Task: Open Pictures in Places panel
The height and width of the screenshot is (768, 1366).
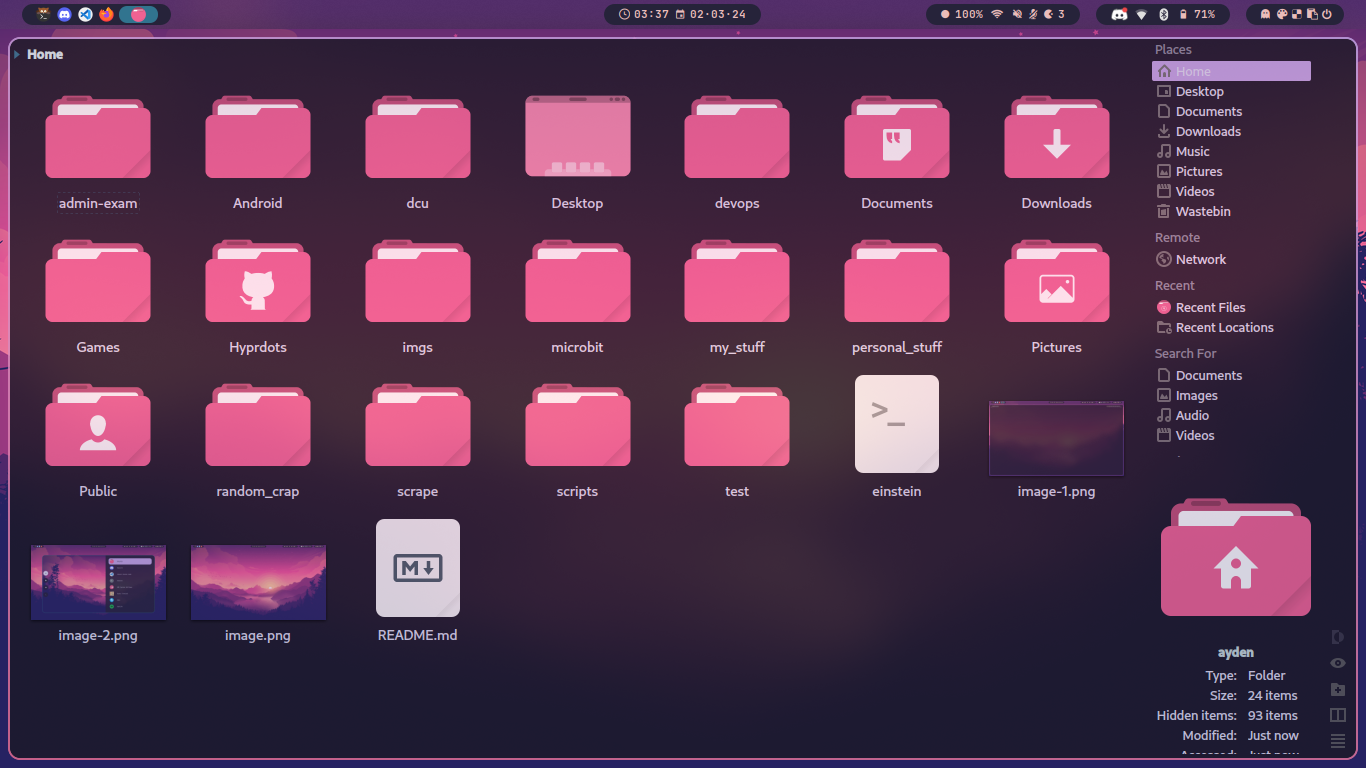Action: pos(1231,171)
